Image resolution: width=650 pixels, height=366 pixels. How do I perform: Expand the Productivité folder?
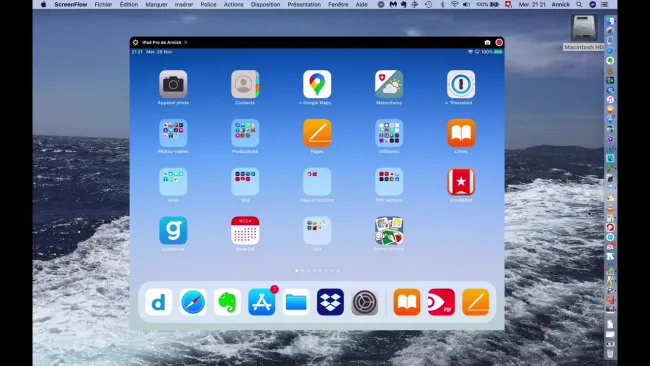click(x=245, y=133)
